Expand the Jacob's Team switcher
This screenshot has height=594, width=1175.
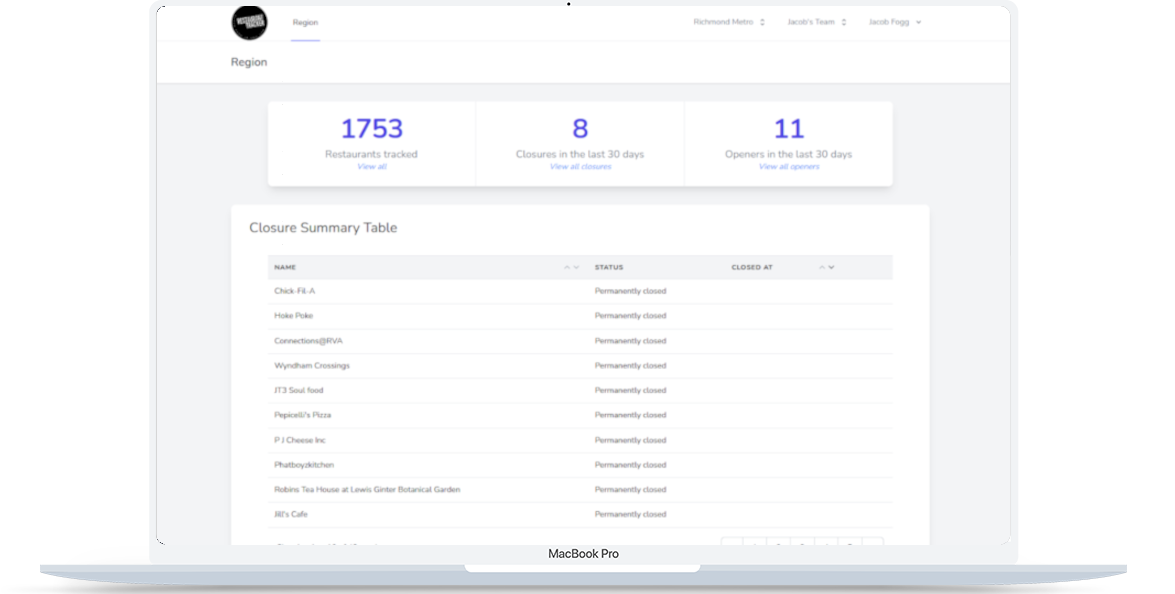tap(816, 22)
